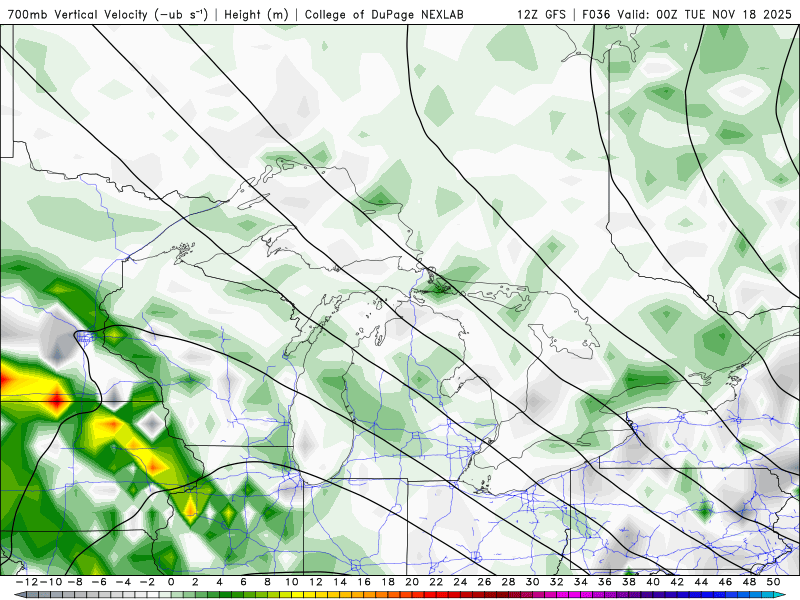Click the "F036" forecast hour label
This screenshot has height=600, width=800.
pyautogui.click(x=596, y=14)
